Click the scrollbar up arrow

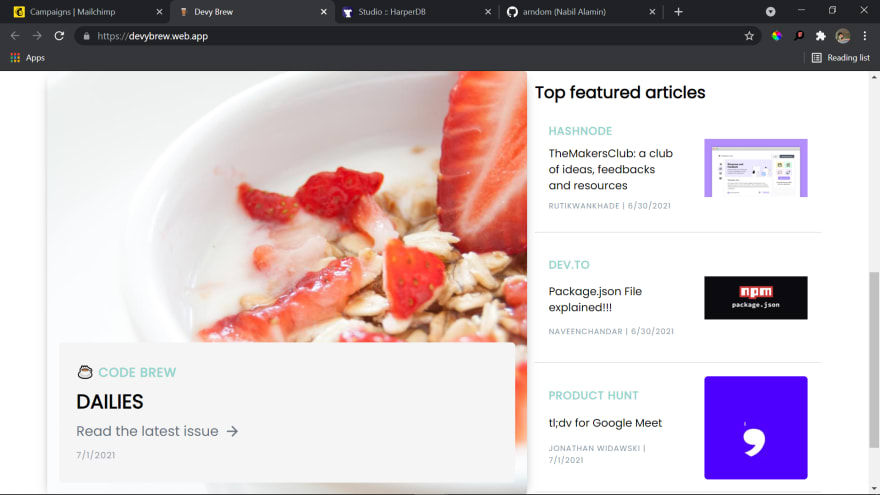coord(874,77)
